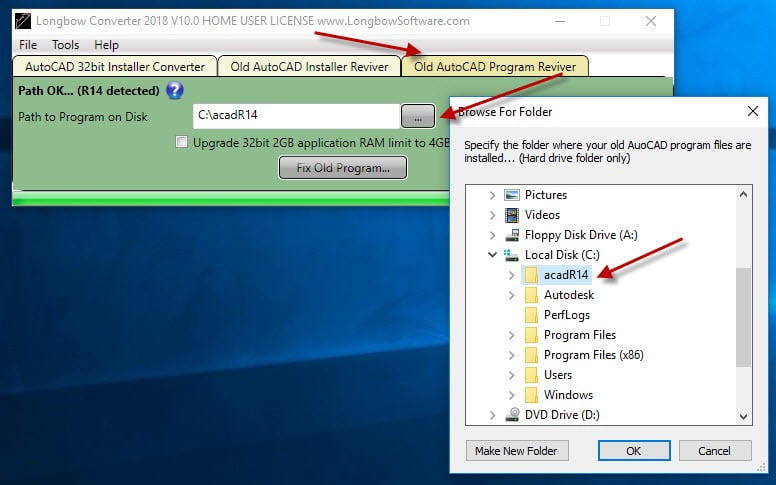Minimize the Longbow Converter window

(560, 21)
